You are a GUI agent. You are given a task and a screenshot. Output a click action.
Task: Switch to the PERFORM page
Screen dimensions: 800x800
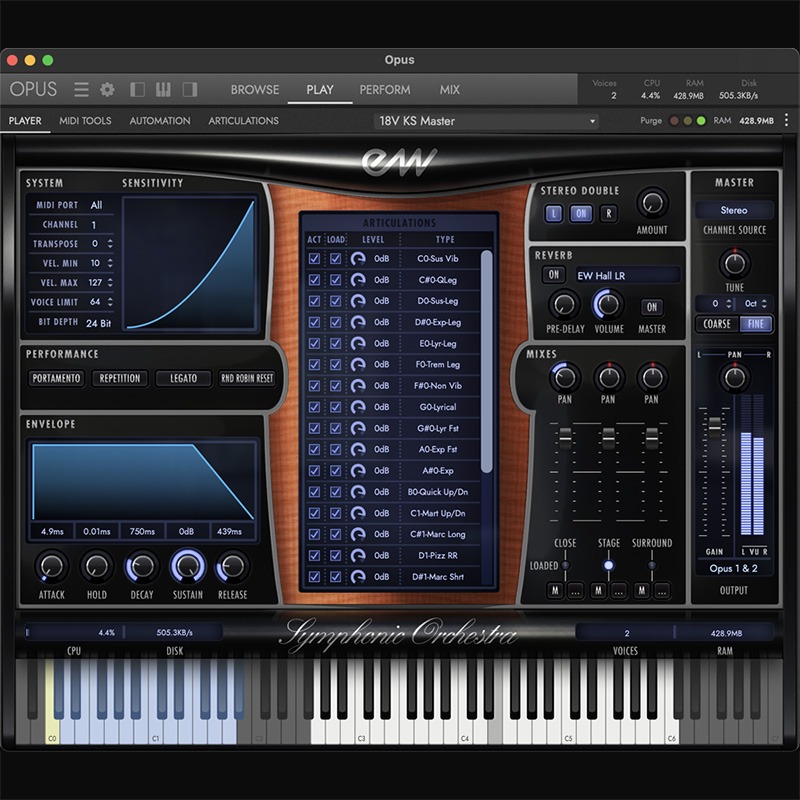click(385, 90)
